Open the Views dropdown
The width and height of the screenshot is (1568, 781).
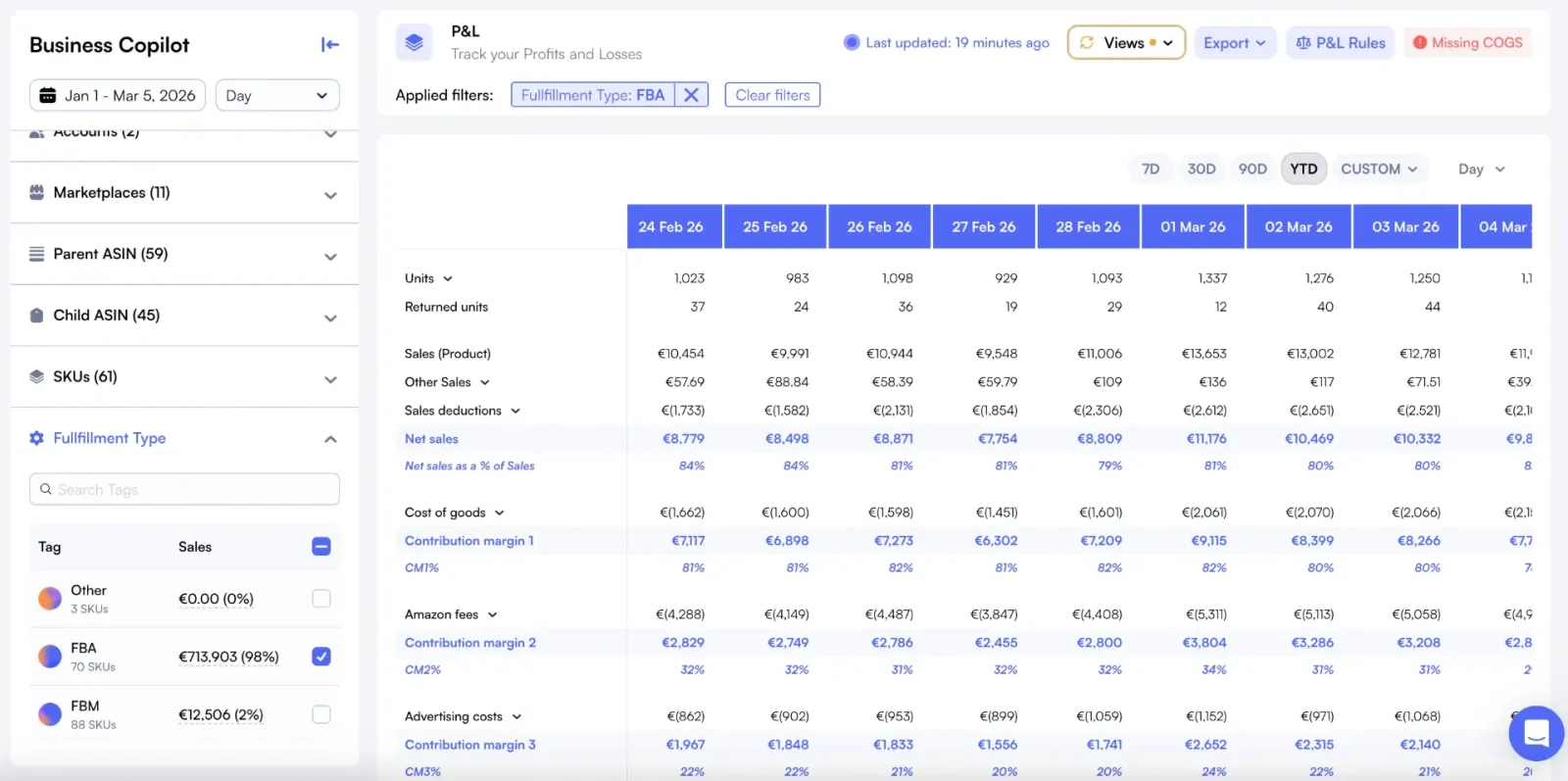[1126, 42]
